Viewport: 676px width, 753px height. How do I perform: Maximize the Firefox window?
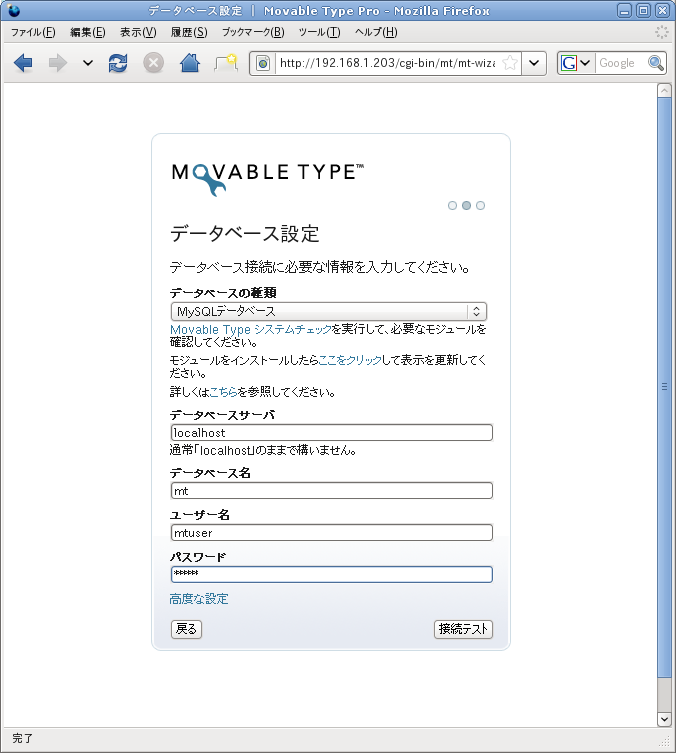click(643, 11)
